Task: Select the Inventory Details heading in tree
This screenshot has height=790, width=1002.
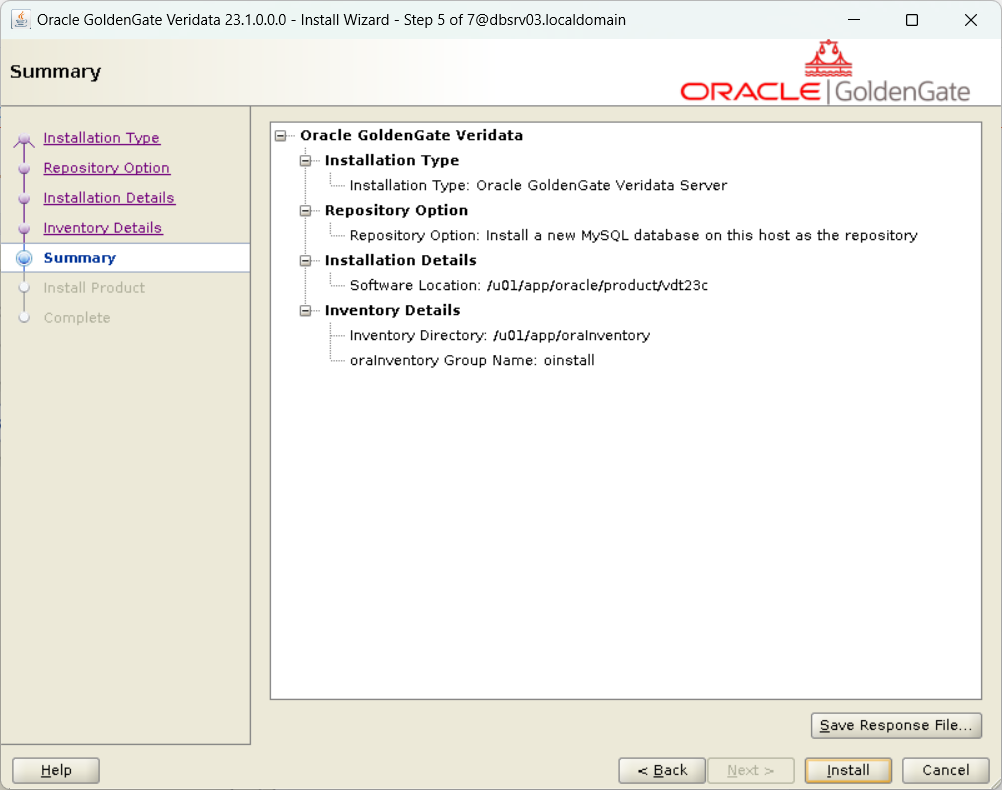Action: click(x=392, y=310)
